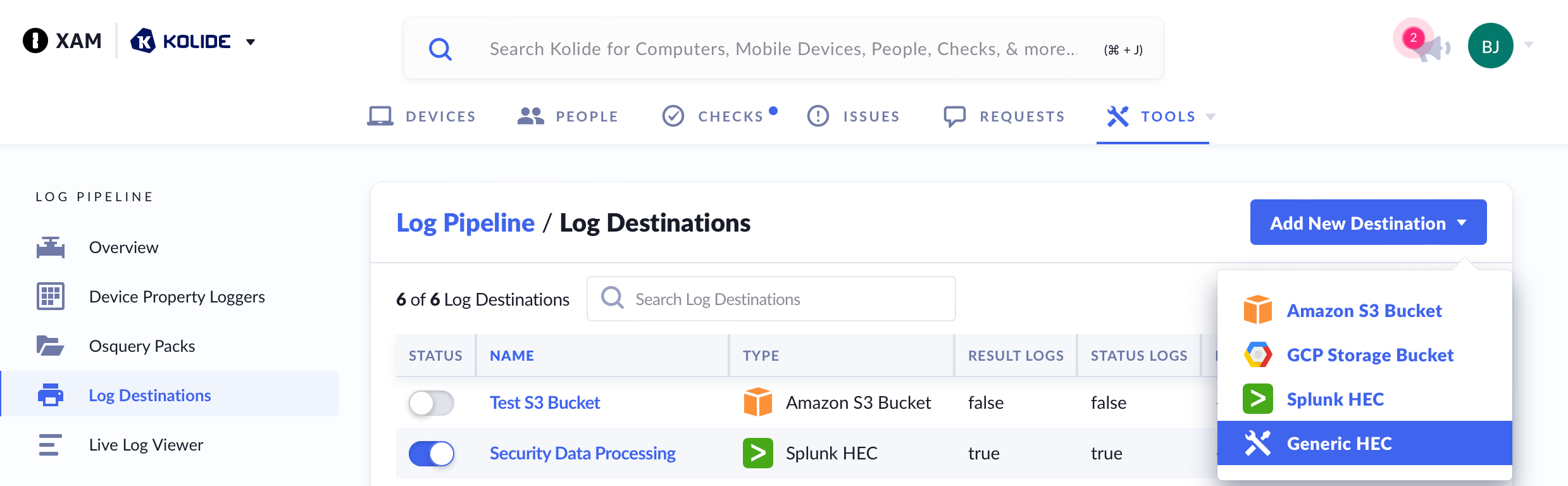Select Generic HEC from the destination menu
The image size is (1568, 486).
[1339, 444]
